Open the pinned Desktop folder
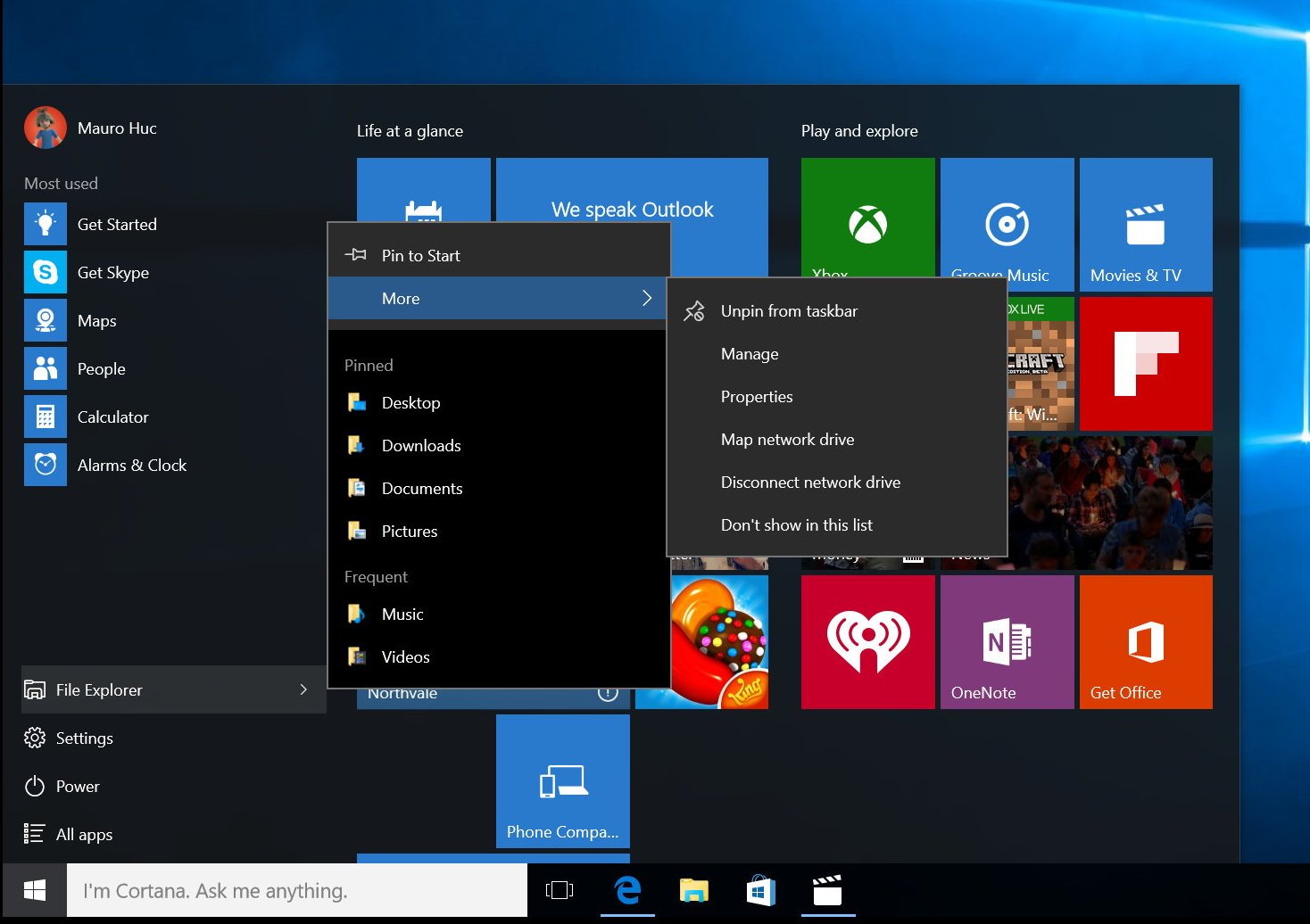 (x=499, y=402)
